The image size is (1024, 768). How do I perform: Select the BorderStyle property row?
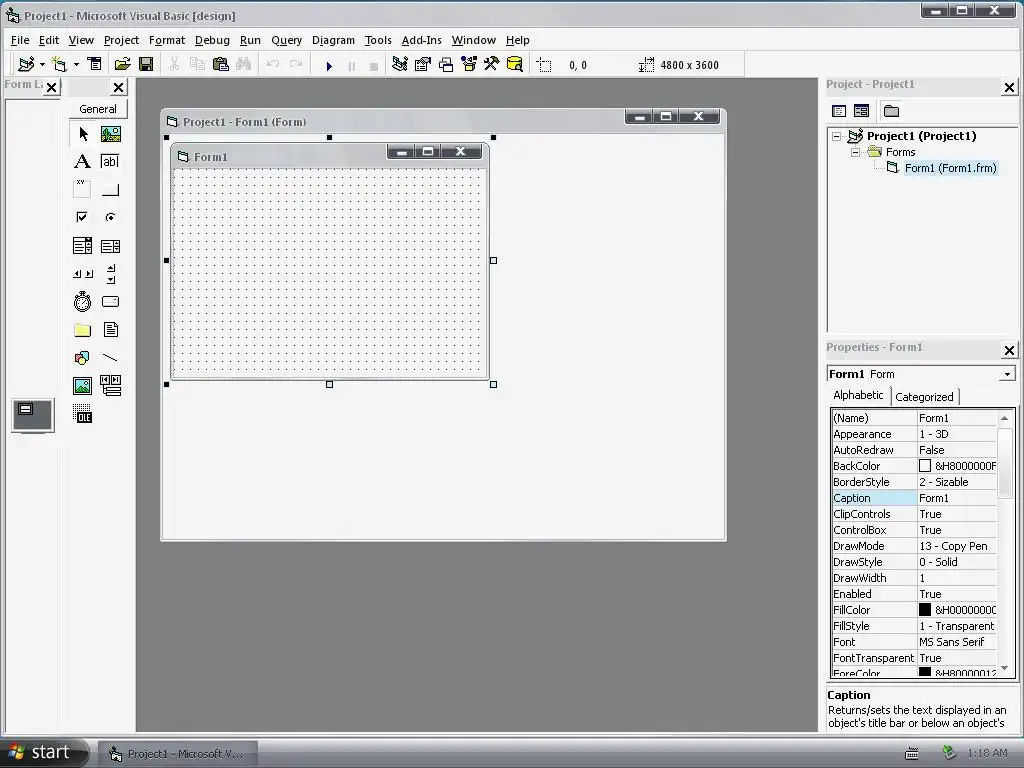tap(914, 482)
